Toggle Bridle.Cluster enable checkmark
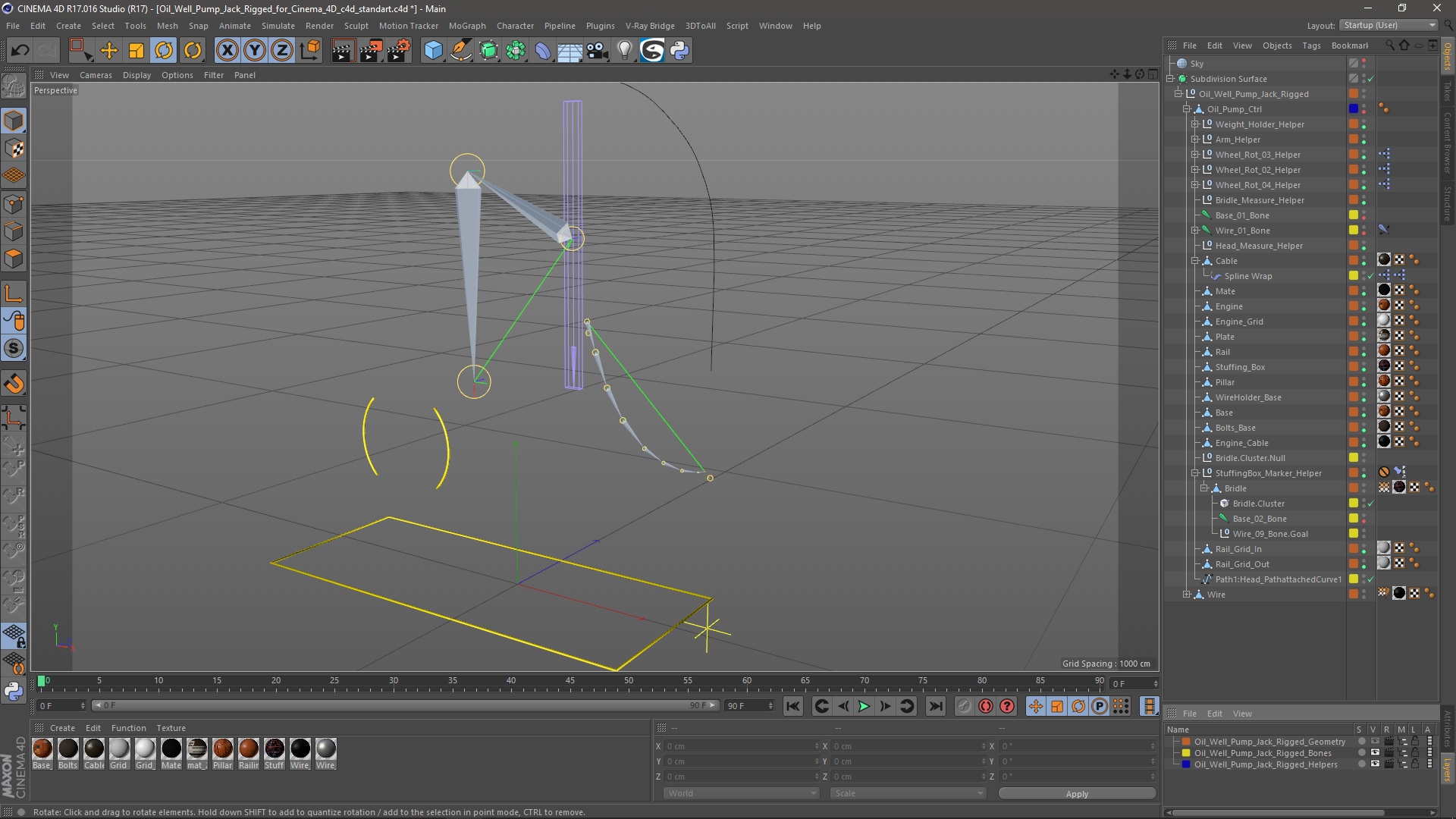Image resolution: width=1456 pixels, height=819 pixels. tap(1370, 504)
